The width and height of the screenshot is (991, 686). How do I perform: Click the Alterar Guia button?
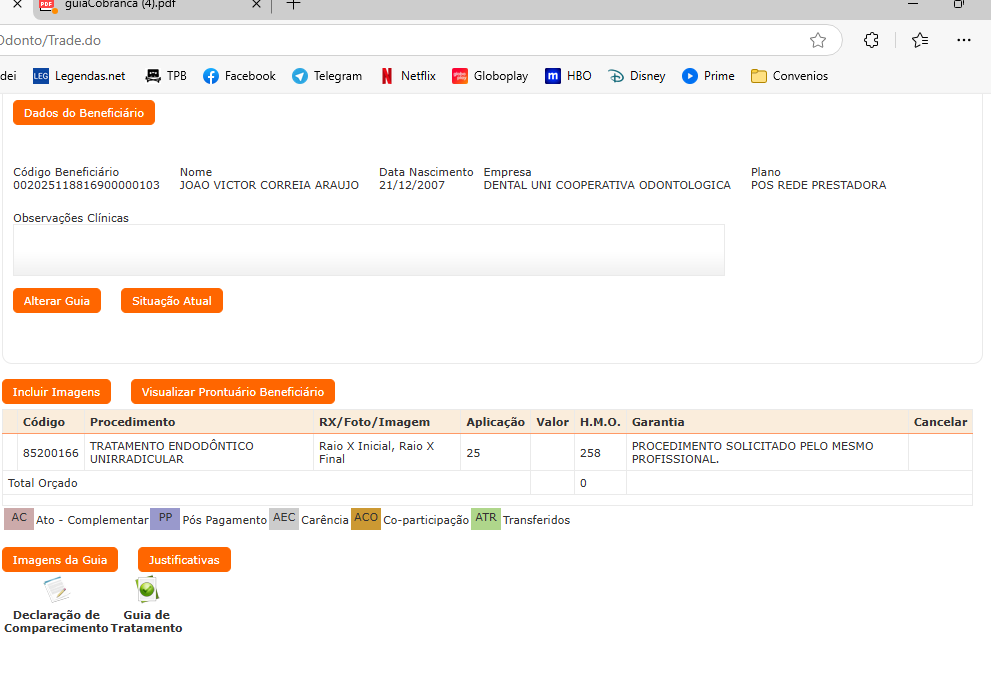click(57, 301)
